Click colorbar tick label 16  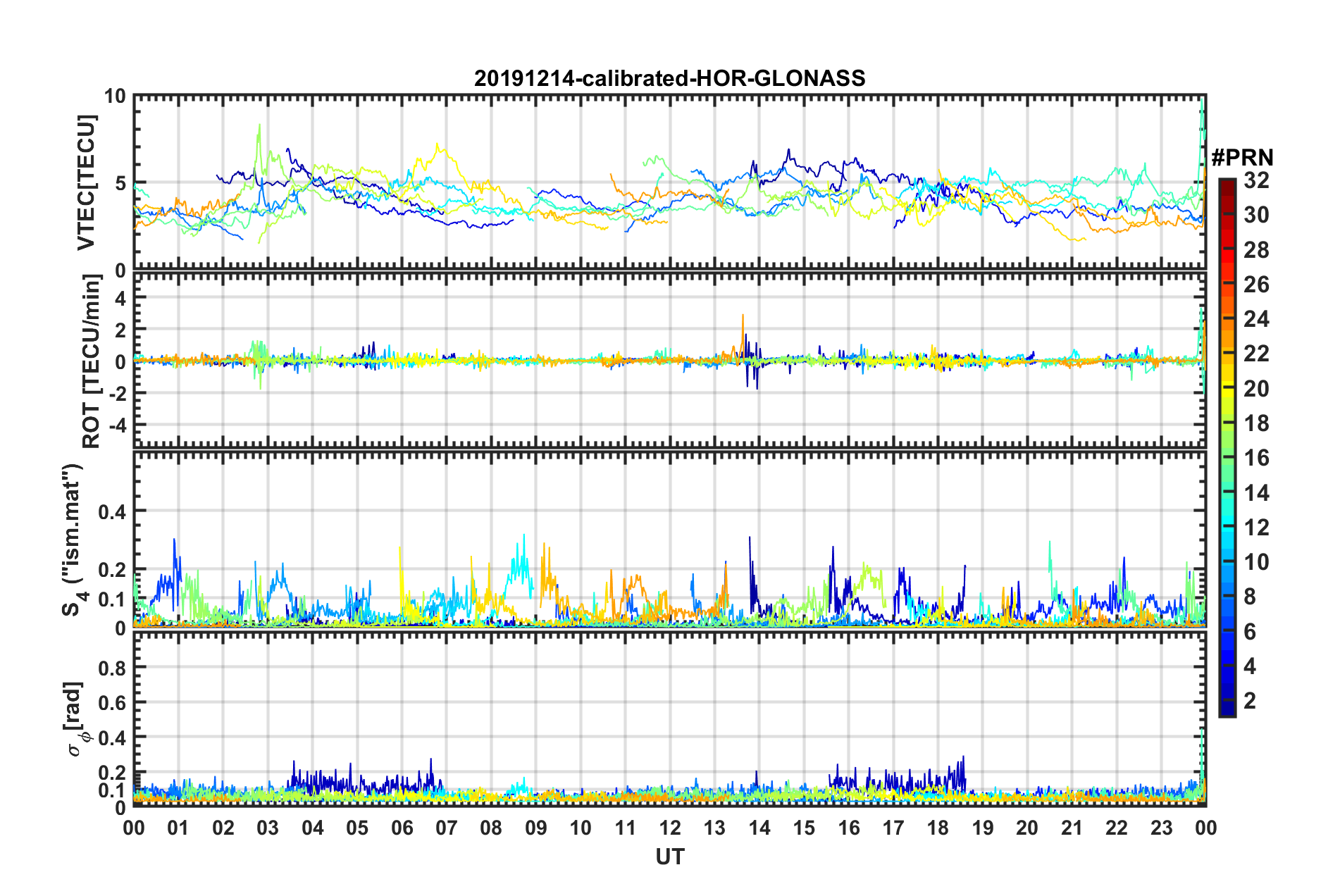1256,458
